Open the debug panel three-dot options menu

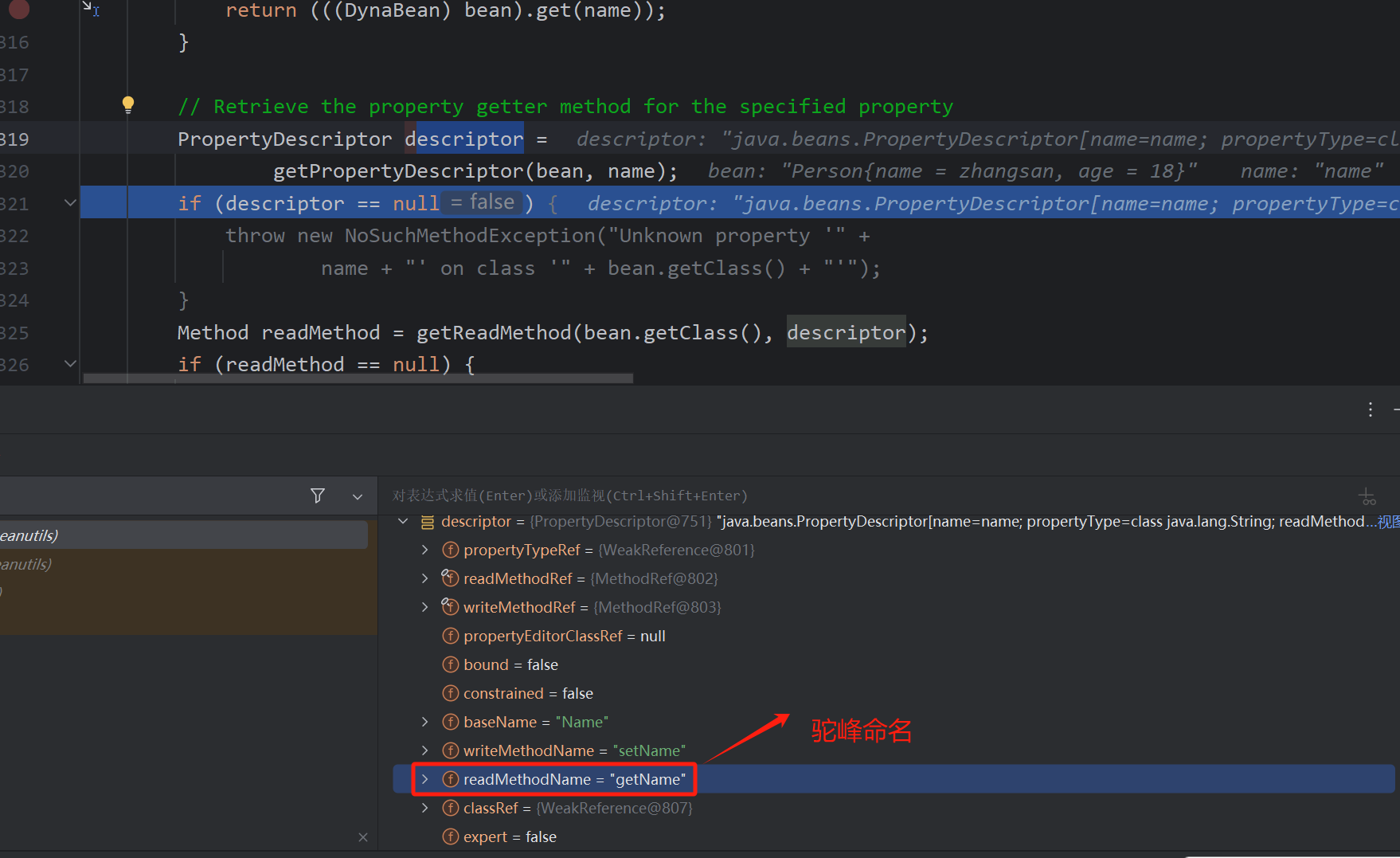[1371, 409]
